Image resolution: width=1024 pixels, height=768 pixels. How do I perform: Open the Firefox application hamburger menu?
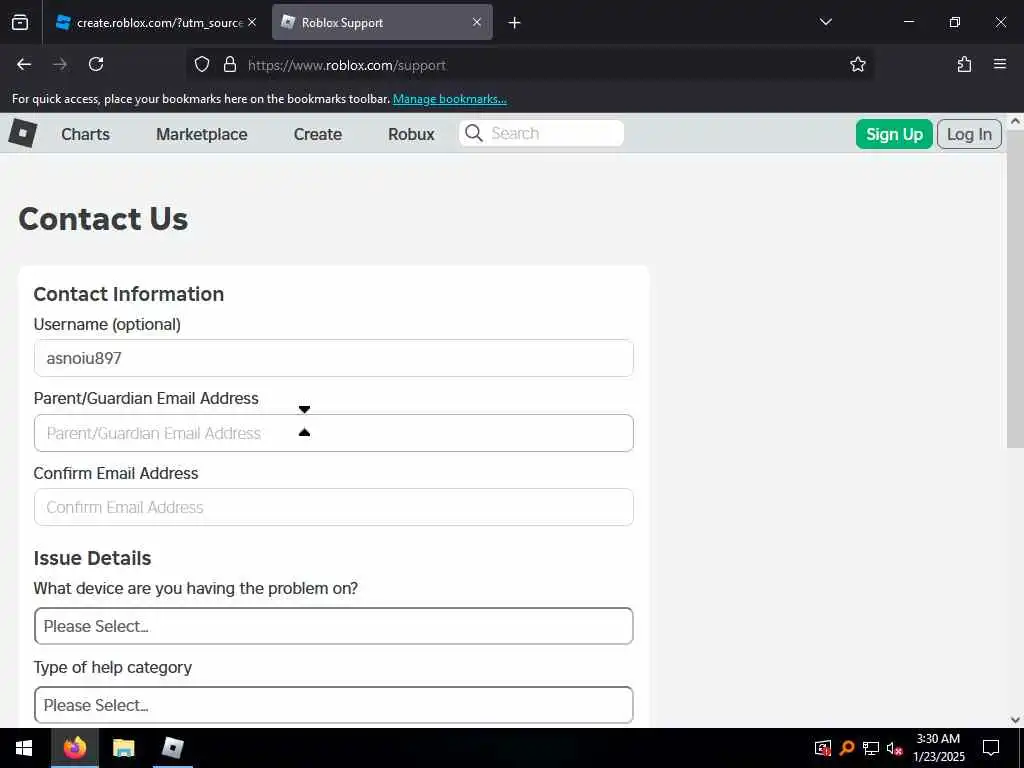pyautogui.click(x=999, y=64)
